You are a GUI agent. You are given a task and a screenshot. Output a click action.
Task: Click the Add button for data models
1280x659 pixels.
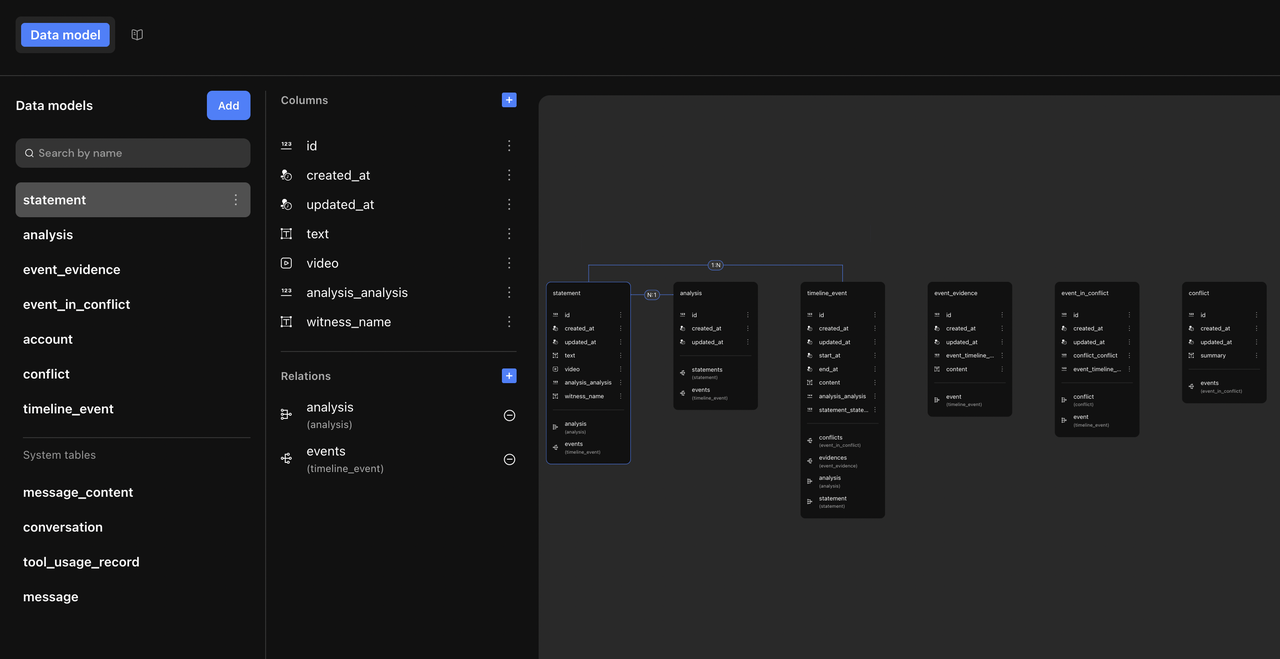229,106
